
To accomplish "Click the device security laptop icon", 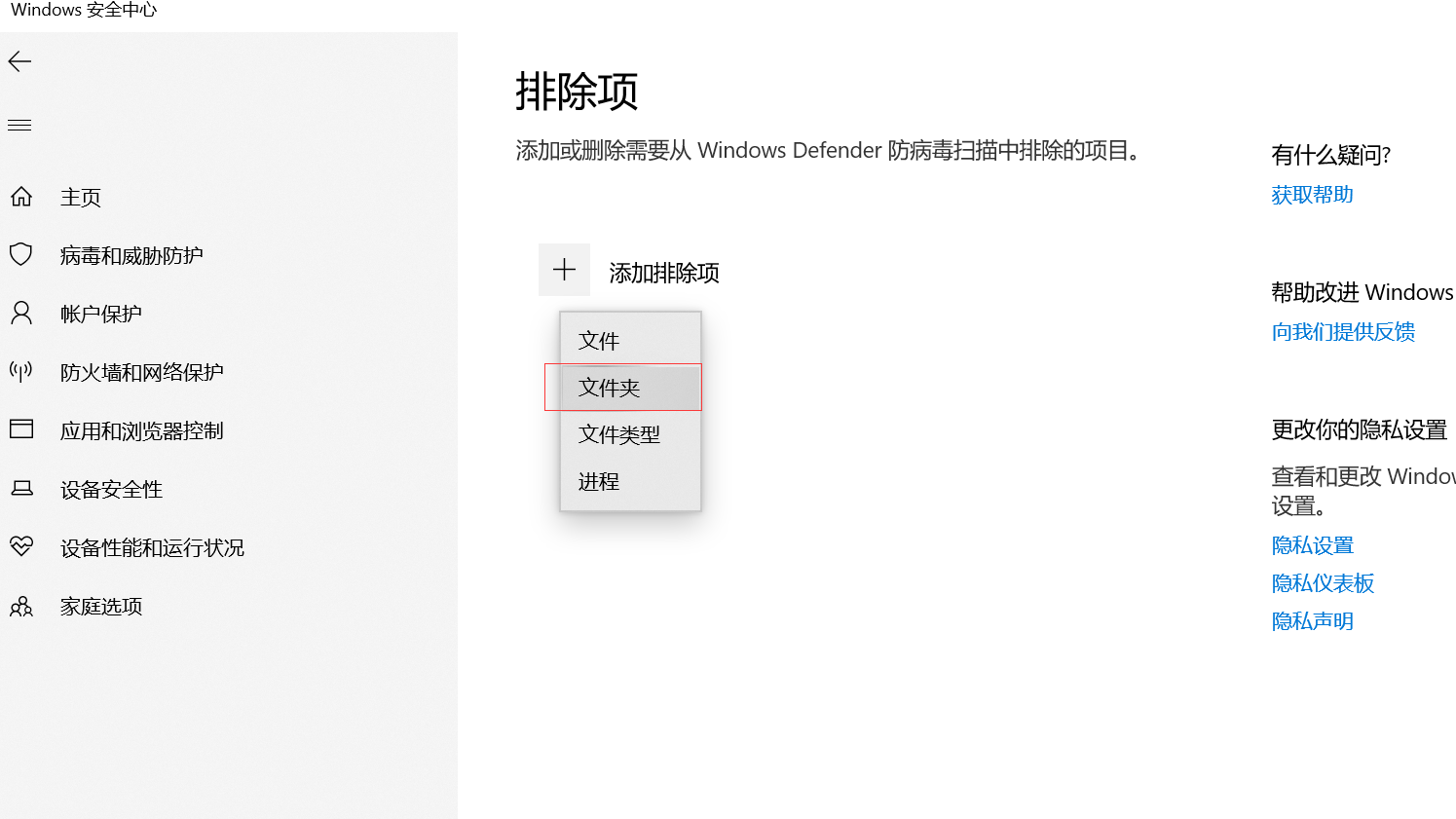I will pos(21,489).
